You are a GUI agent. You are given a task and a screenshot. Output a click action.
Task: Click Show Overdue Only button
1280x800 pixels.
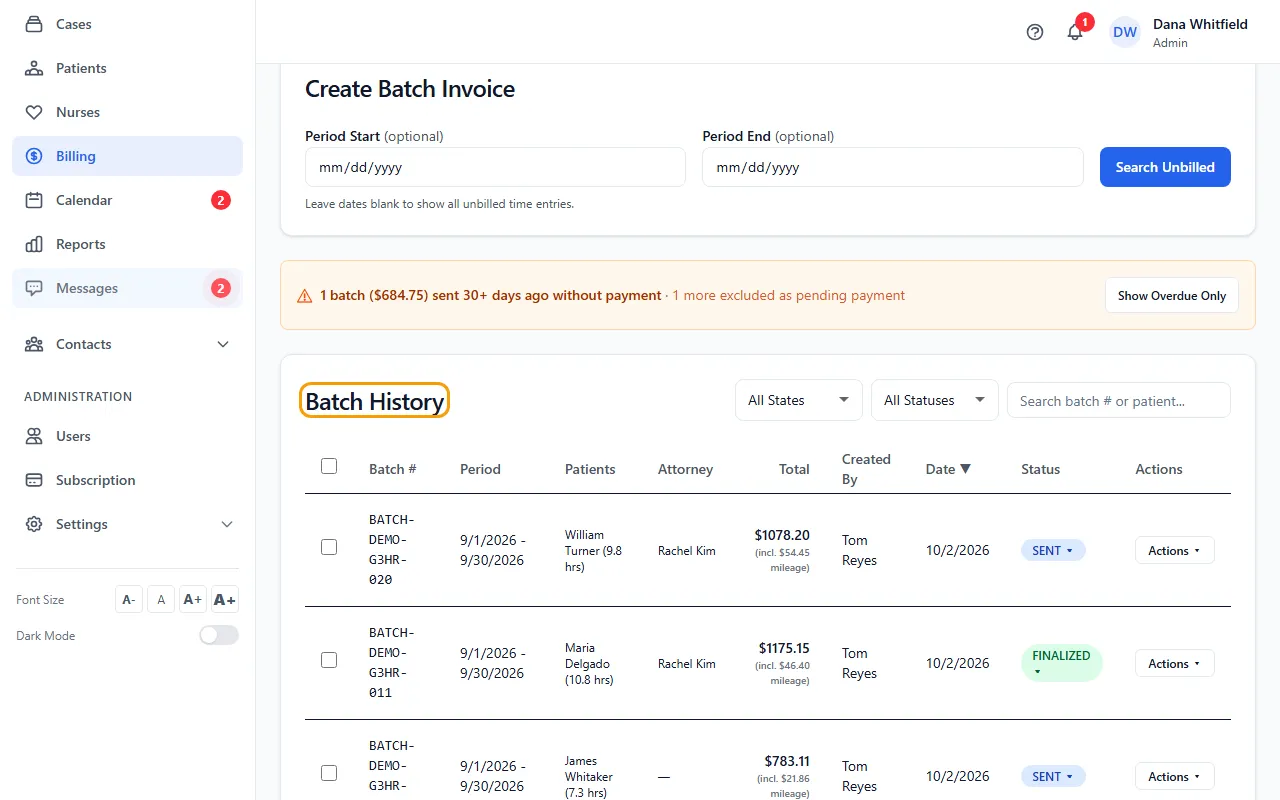click(1172, 296)
